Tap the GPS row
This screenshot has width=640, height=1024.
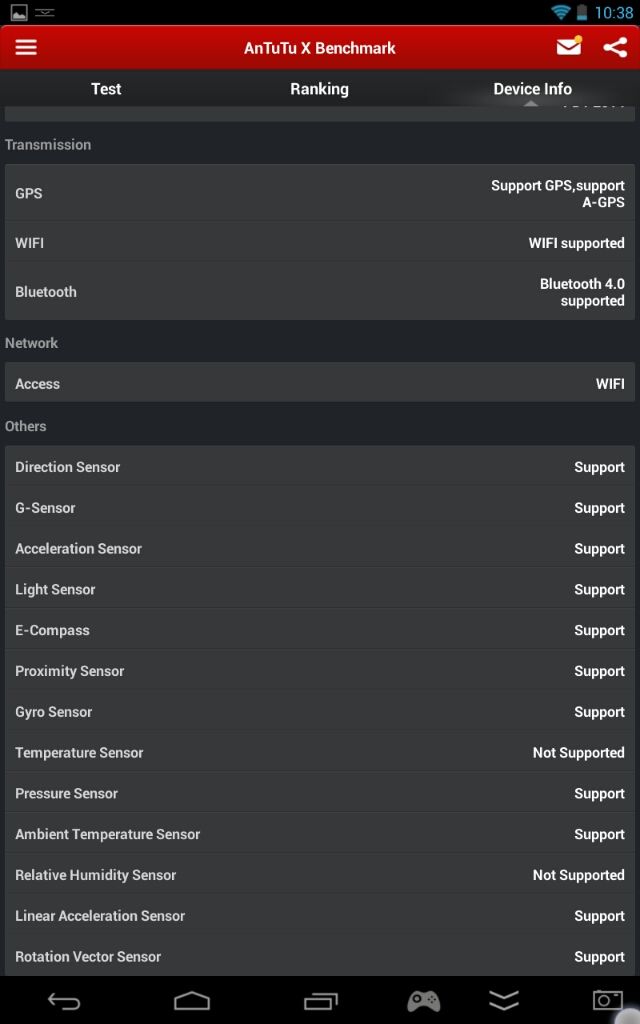(x=320, y=194)
